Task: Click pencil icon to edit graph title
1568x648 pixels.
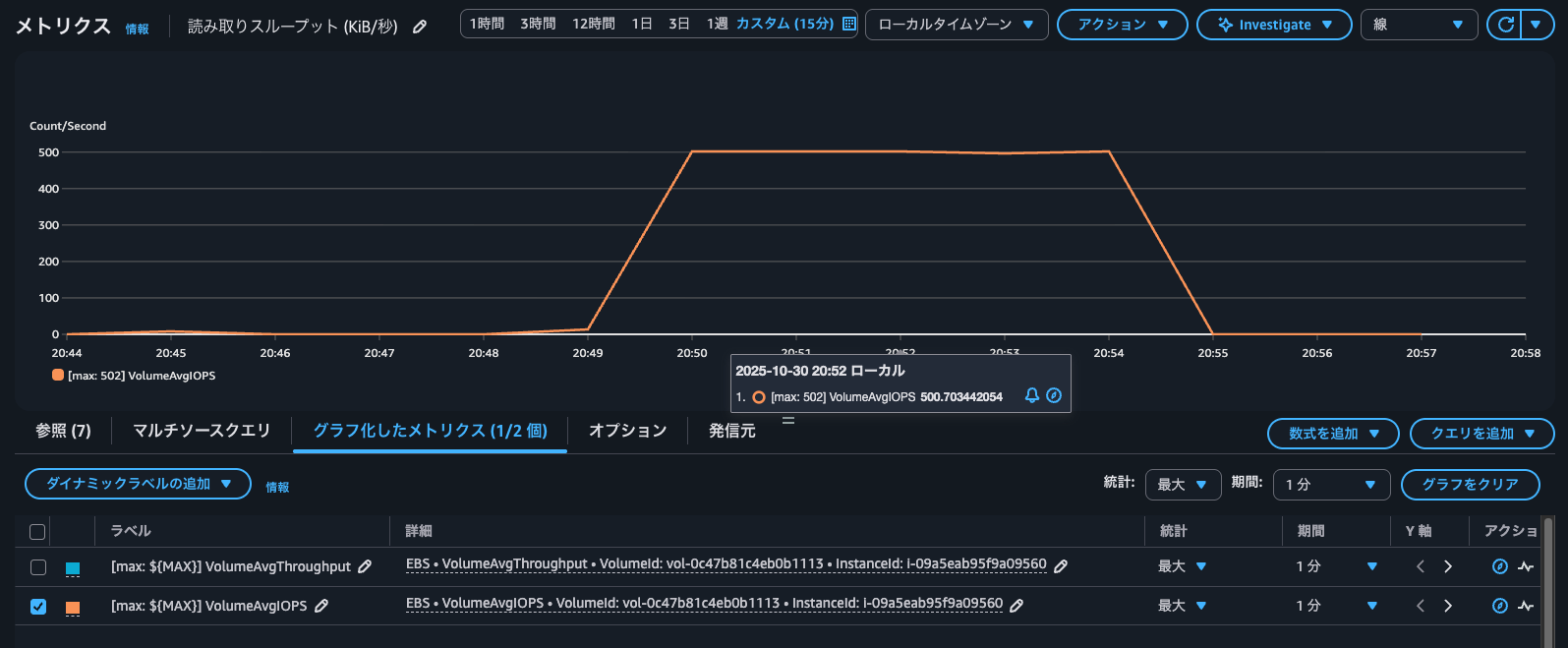Action: 420,27
